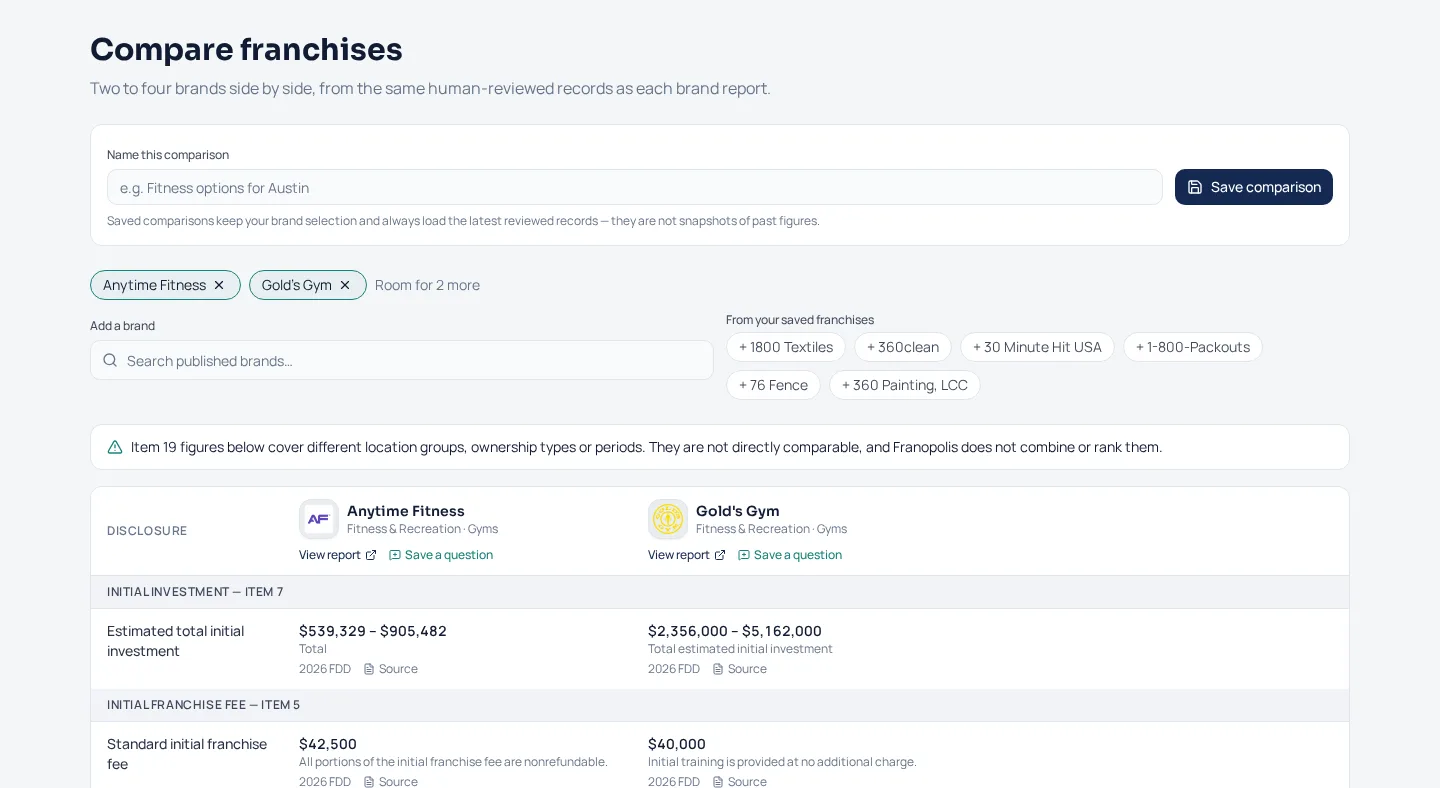Click the Save comparison button

[x=1254, y=187]
